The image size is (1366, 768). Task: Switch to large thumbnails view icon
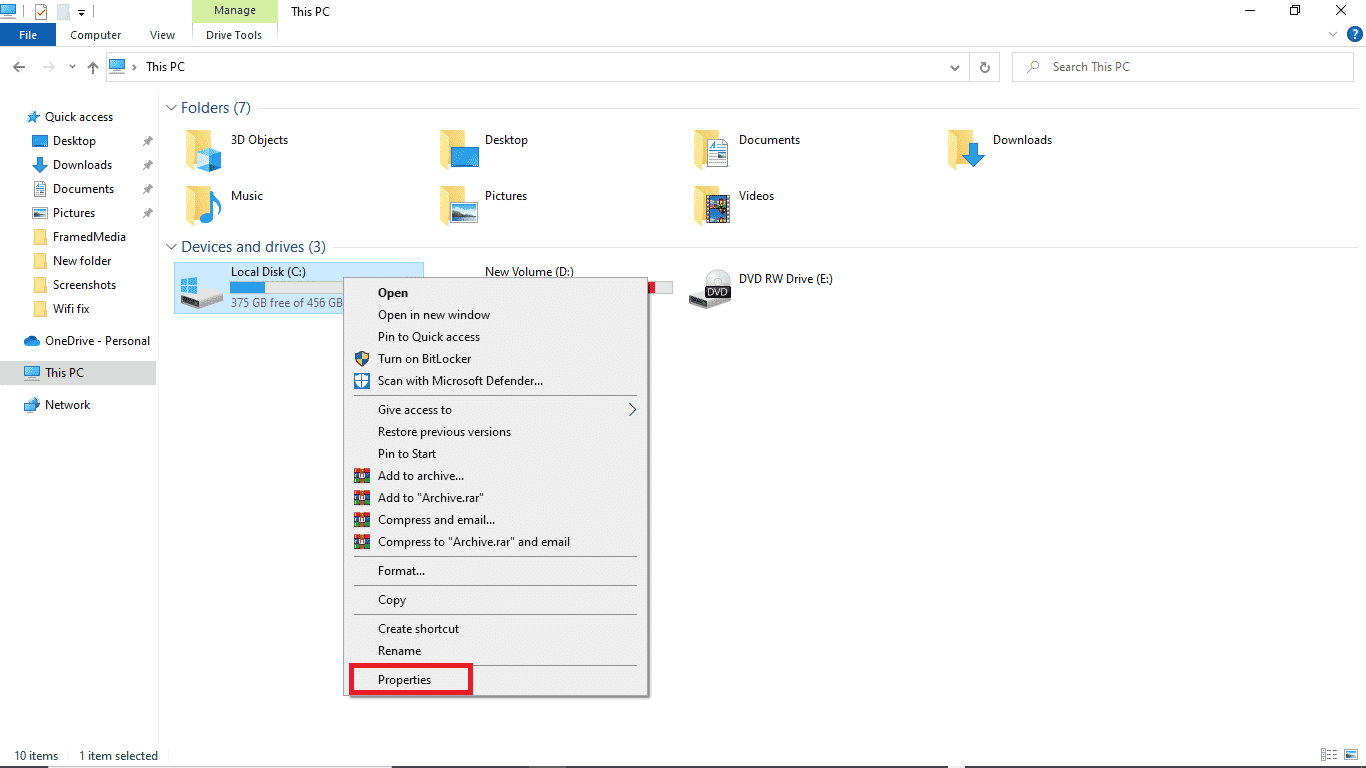(1351, 755)
